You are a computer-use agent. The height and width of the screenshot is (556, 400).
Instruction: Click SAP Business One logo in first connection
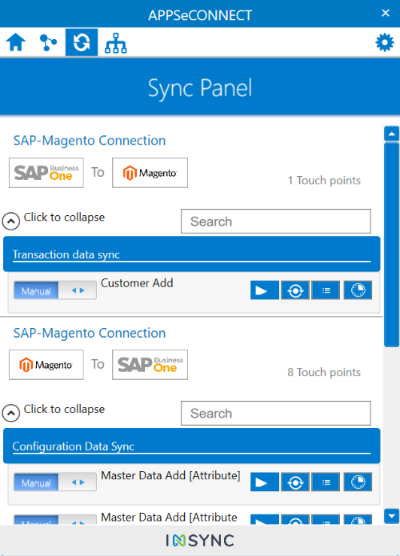pos(46,173)
